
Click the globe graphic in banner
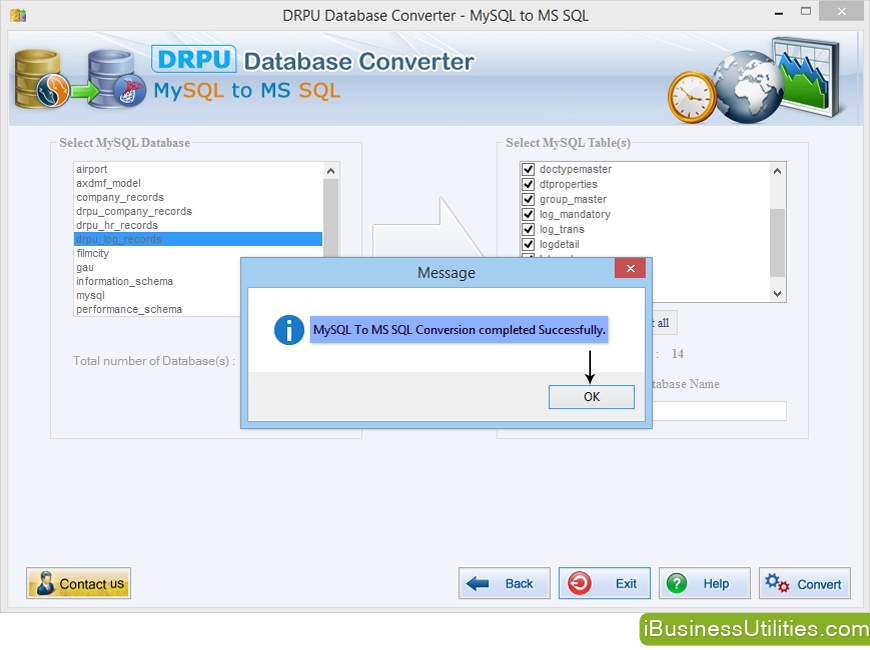coord(747,87)
